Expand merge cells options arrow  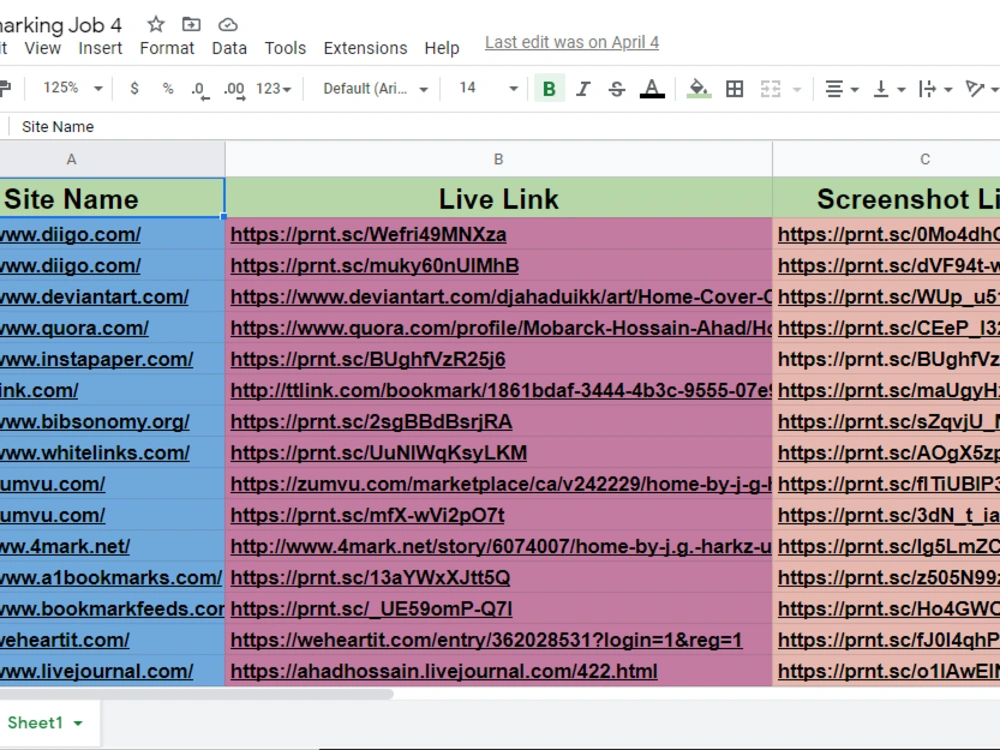tap(797, 89)
